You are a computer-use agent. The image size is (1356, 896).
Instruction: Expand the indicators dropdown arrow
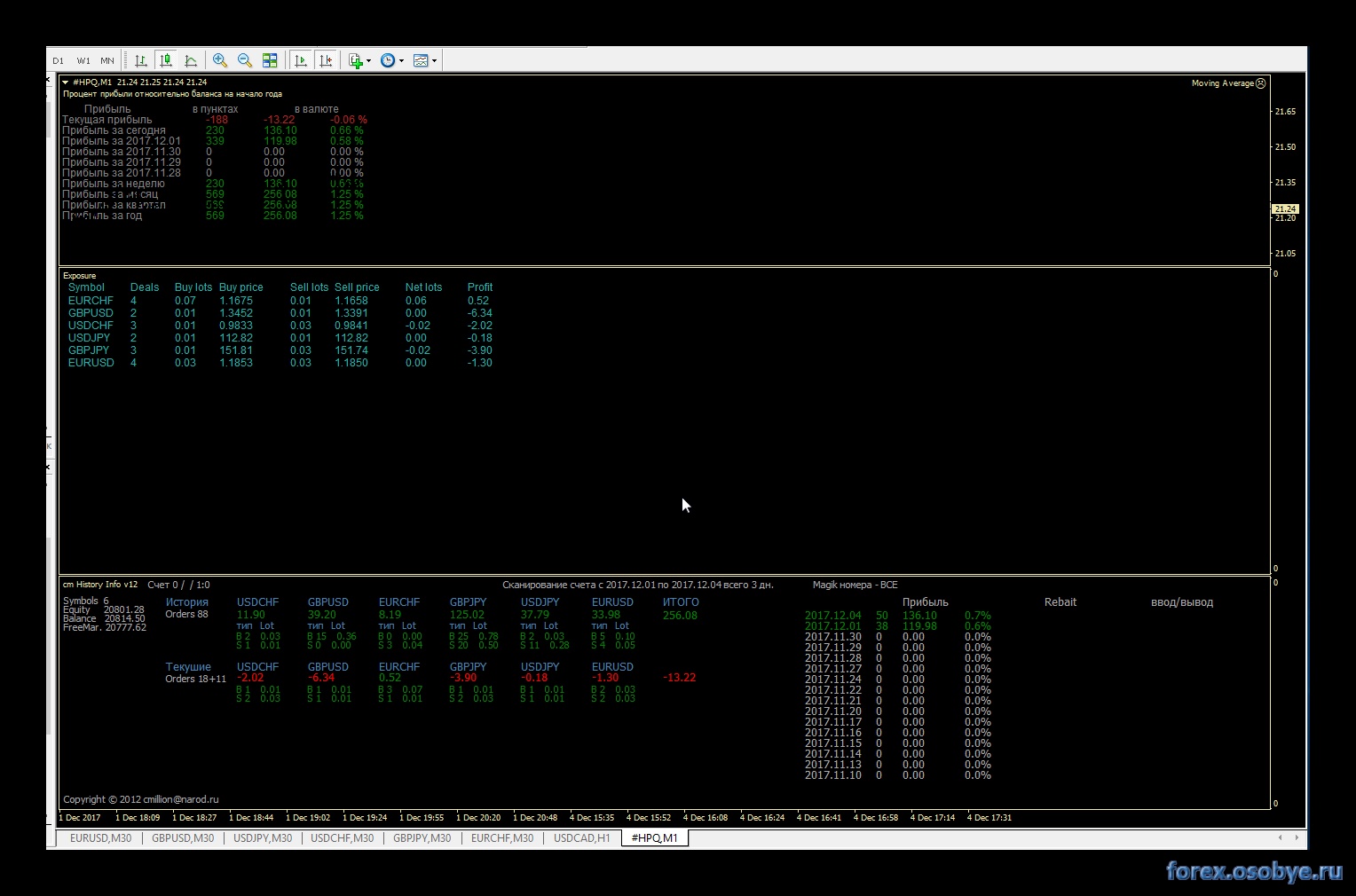[x=368, y=61]
